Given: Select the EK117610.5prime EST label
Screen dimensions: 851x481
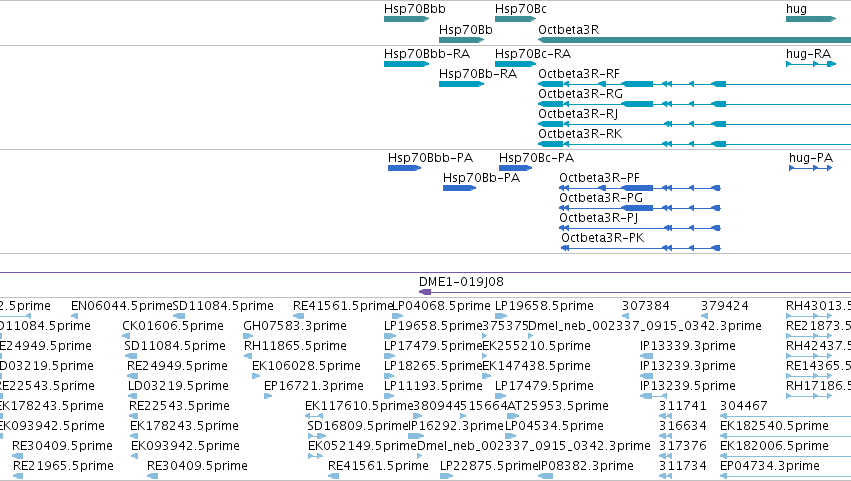Looking at the screenshot, I should (359, 406).
